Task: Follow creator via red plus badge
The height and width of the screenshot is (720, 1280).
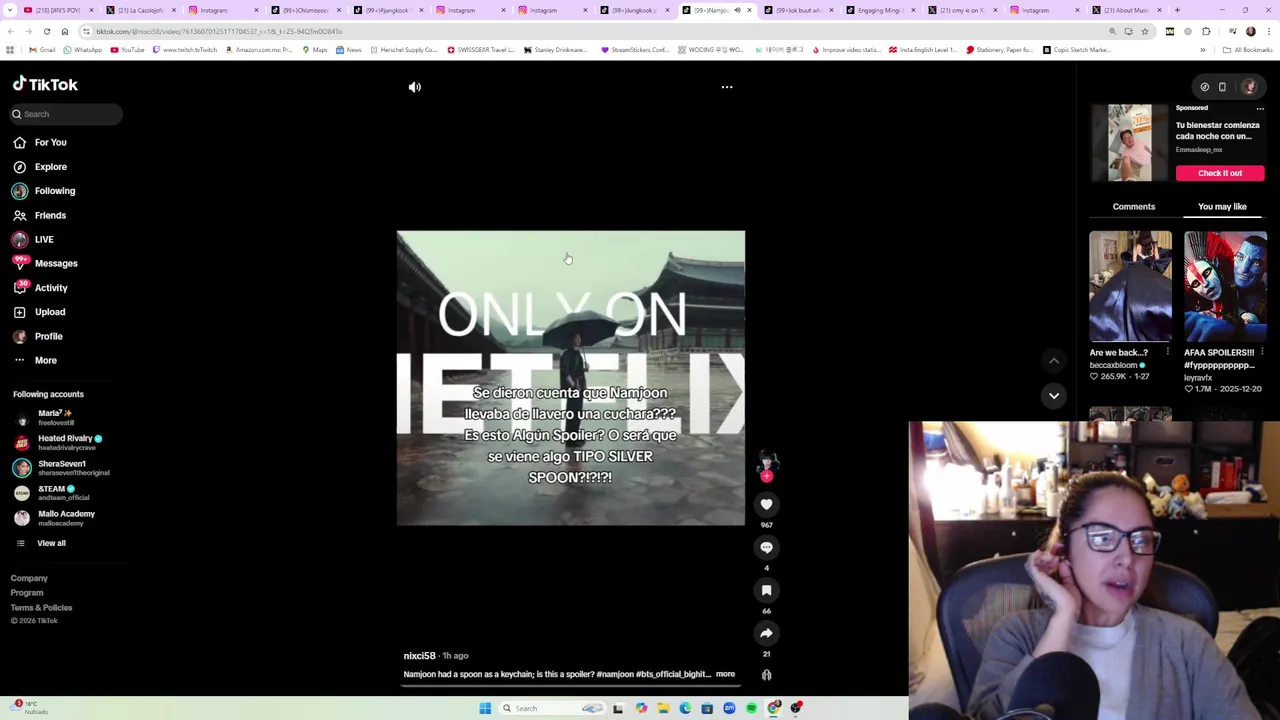Action: [767, 477]
